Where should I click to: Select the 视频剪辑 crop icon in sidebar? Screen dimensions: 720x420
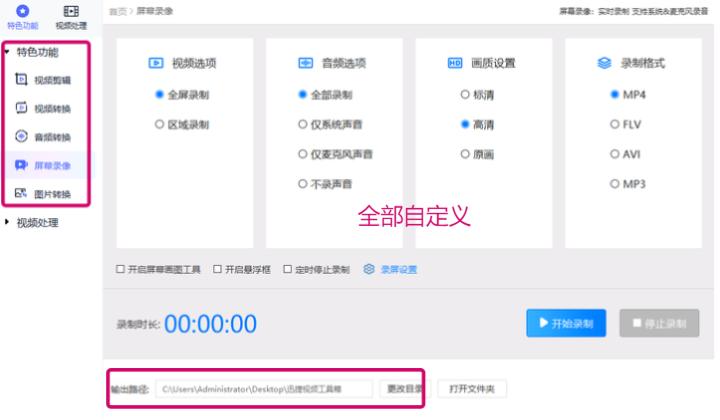[21, 79]
